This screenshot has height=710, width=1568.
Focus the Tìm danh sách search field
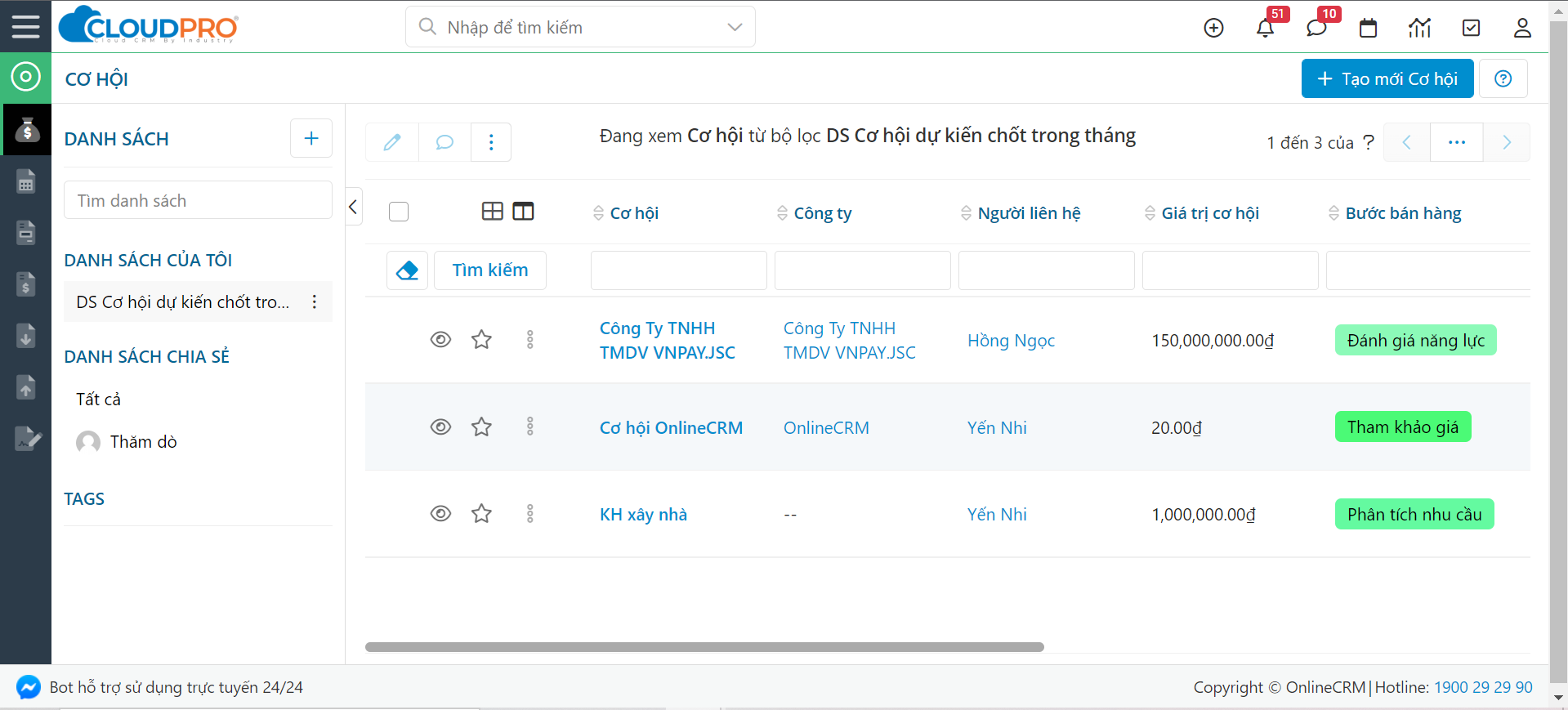pyautogui.click(x=198, y=200)
